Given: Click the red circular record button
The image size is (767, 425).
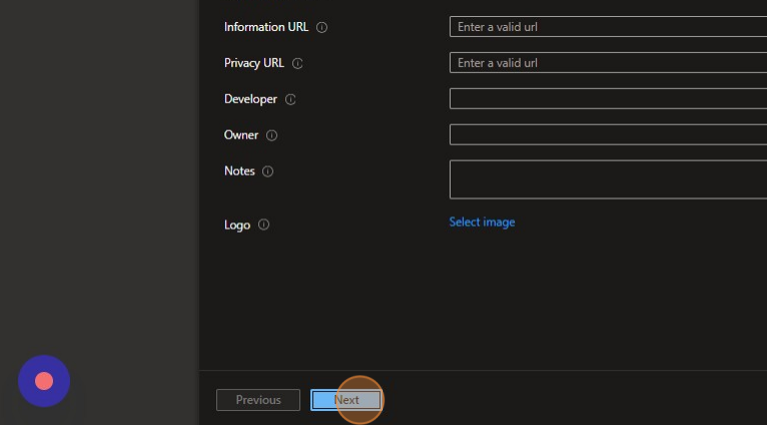Looking at the screenshot, I should 44,381.
